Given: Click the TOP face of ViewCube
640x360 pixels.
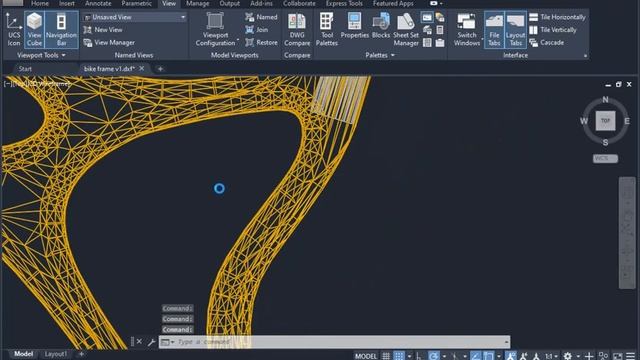Looking at the screenshot, I should coord(605,121).
